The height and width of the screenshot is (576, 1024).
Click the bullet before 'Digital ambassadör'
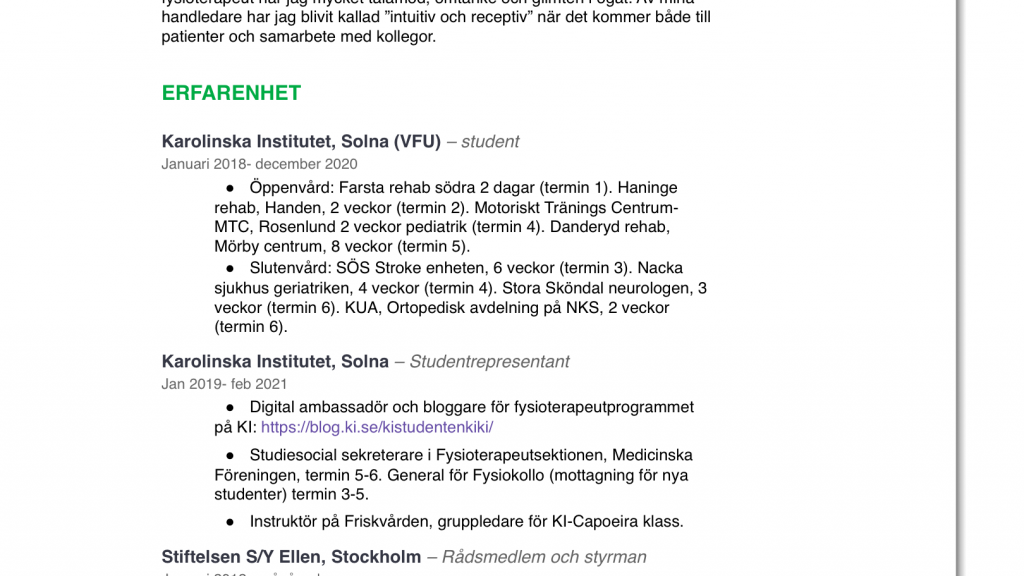[230, 408]
